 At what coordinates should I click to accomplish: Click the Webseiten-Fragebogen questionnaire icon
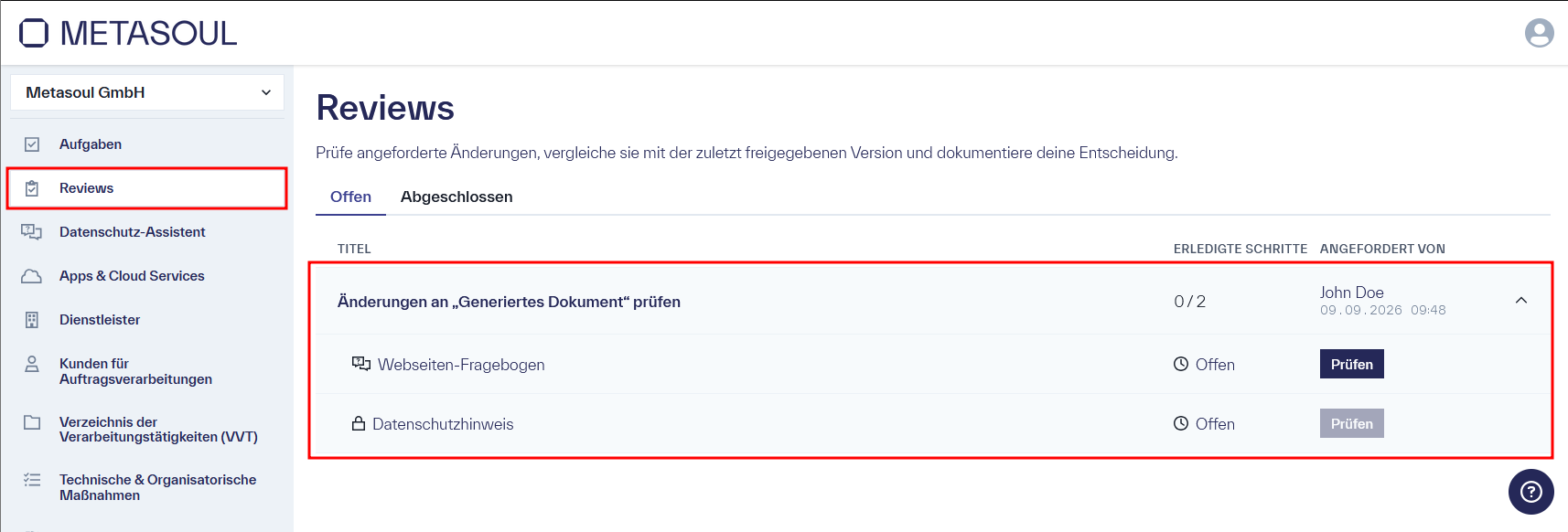(x=361, y=364)
